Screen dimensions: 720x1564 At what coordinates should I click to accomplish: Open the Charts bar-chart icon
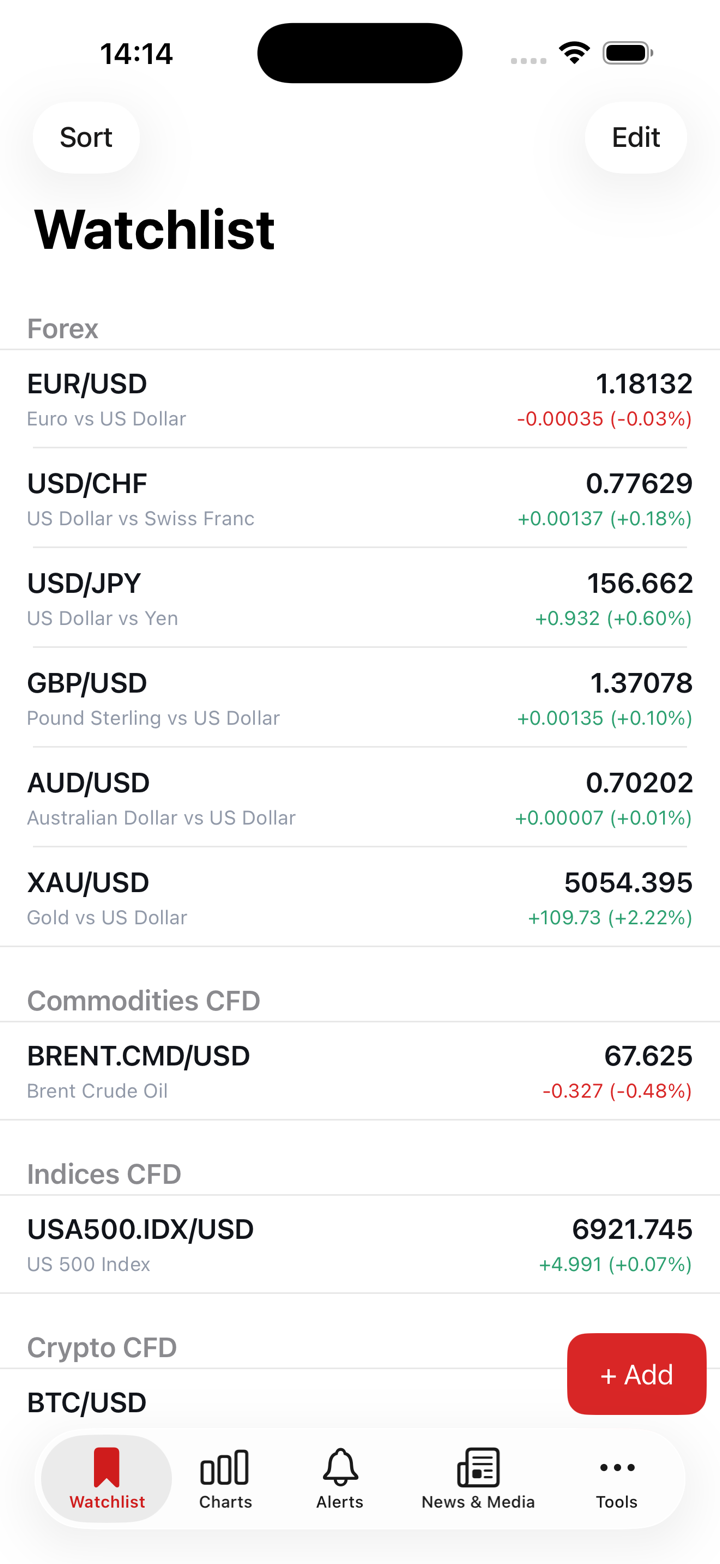[225, 1467]
